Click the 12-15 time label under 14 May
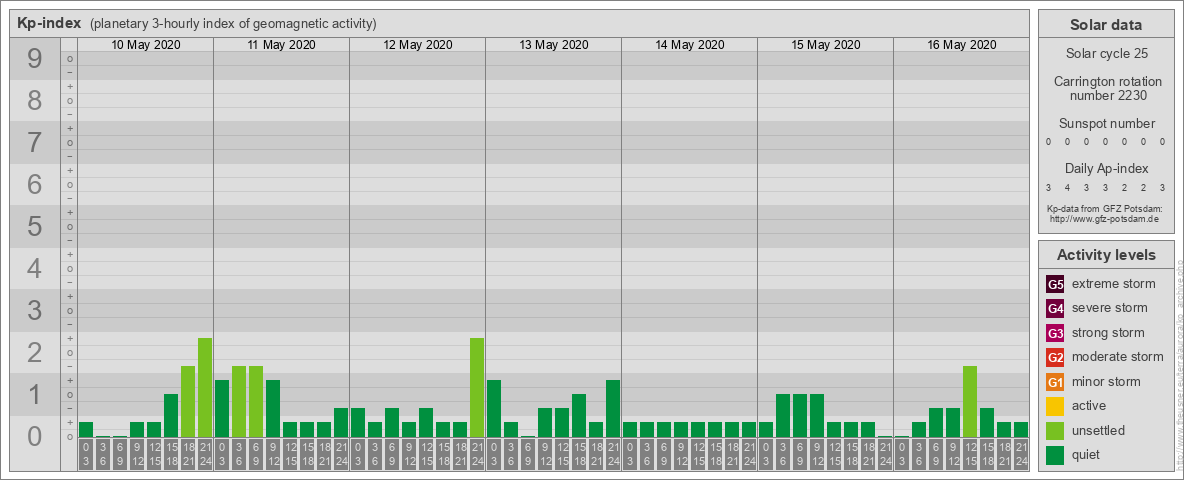Viewport: 1184px width, 480px height. pyautogui.click(x=698, y=455)
